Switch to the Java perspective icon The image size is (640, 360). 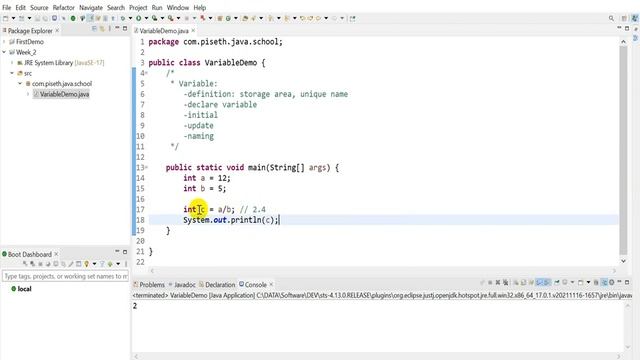click(x=635, y=18)
